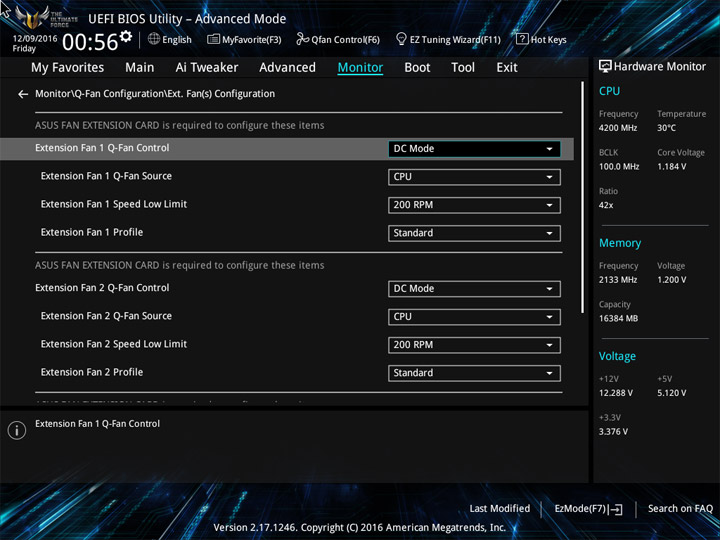Viewport: 720px width, 540px height.
Task: Start EZ Tuning Wizard(F11)
Action: [448, 39]
